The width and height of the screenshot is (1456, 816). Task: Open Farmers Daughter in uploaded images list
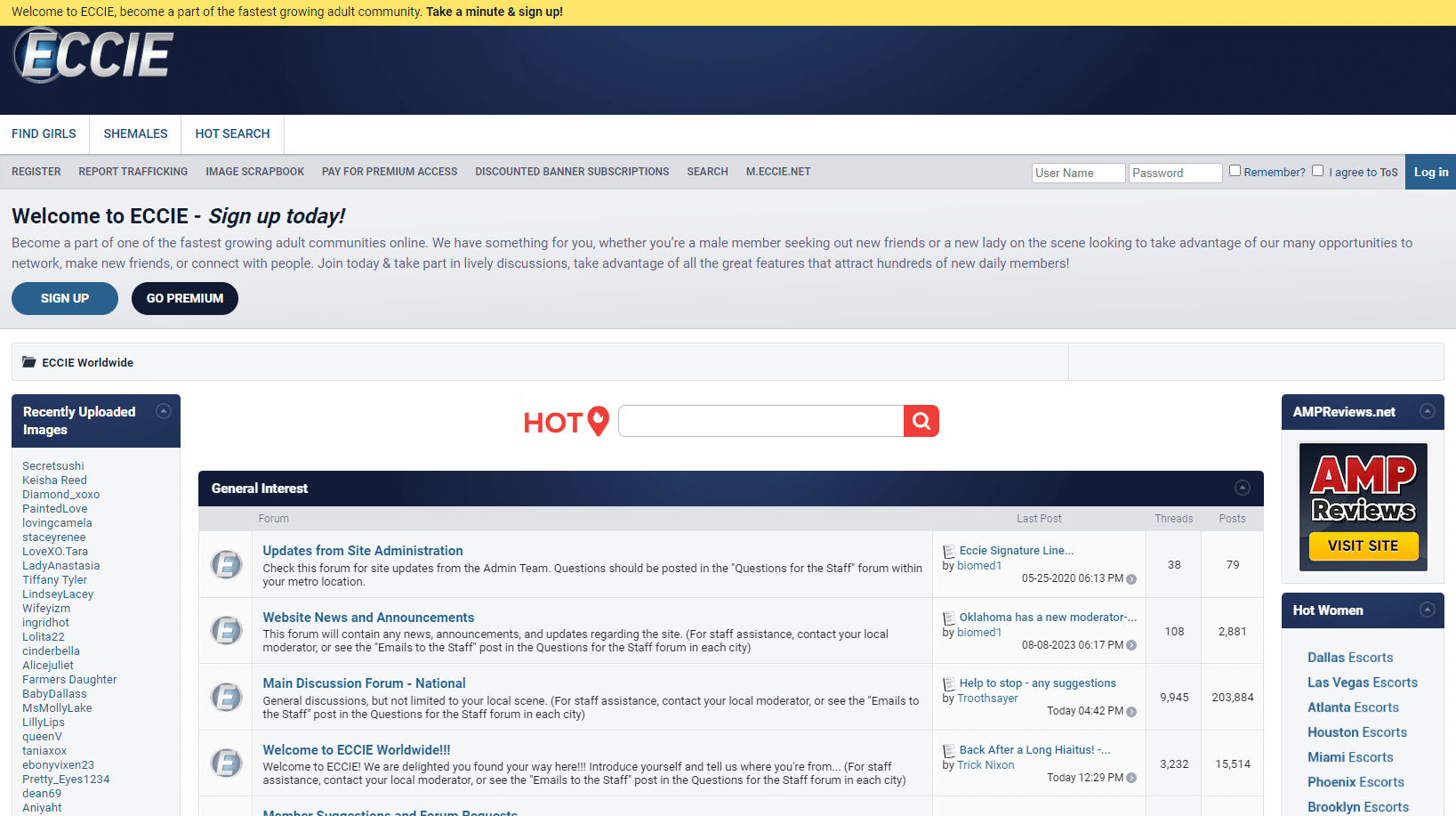pos(69,680)
